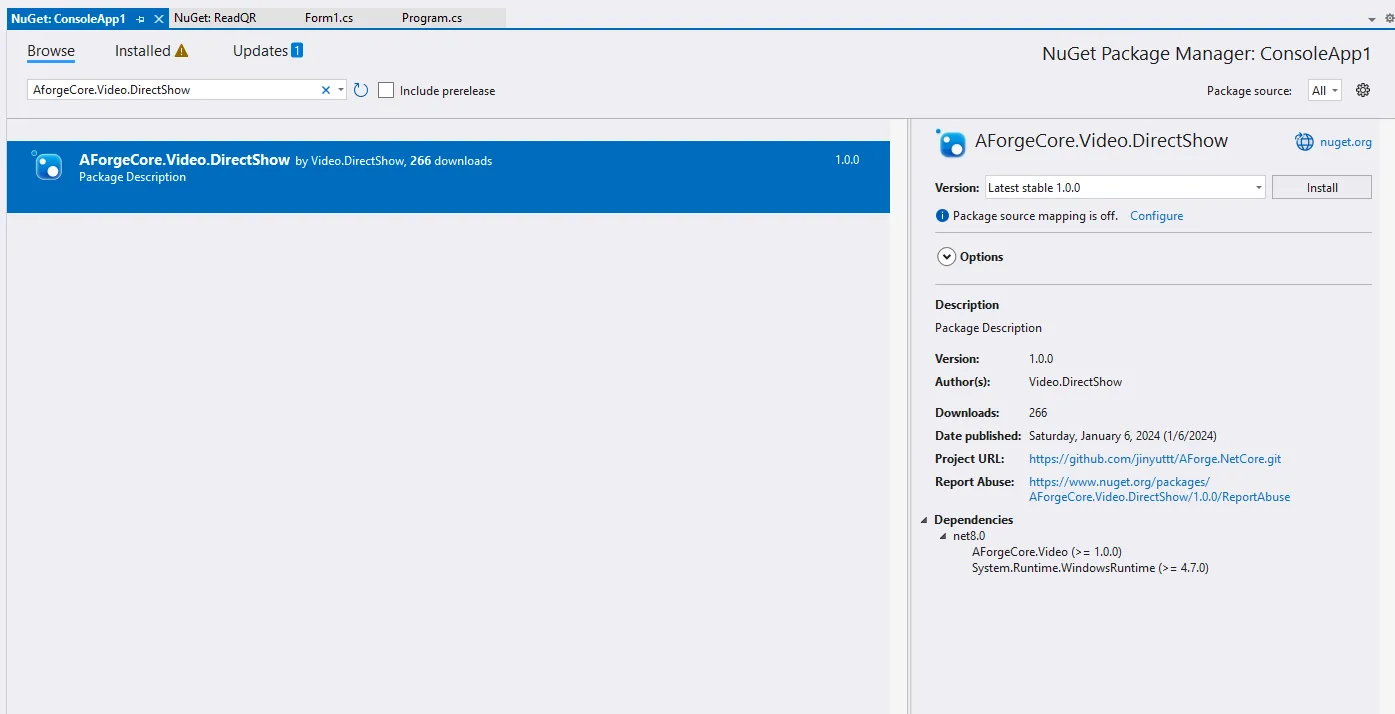Pin the NuGet: ConsoleApp1 tab

(x=141, y=19)
